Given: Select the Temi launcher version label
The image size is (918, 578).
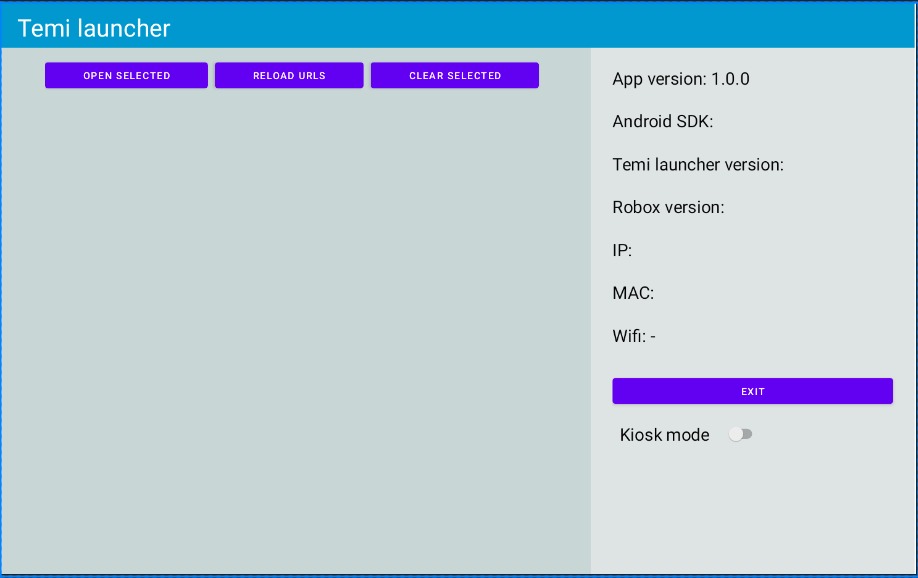Looking at the screenshot, I should point(698,165).
